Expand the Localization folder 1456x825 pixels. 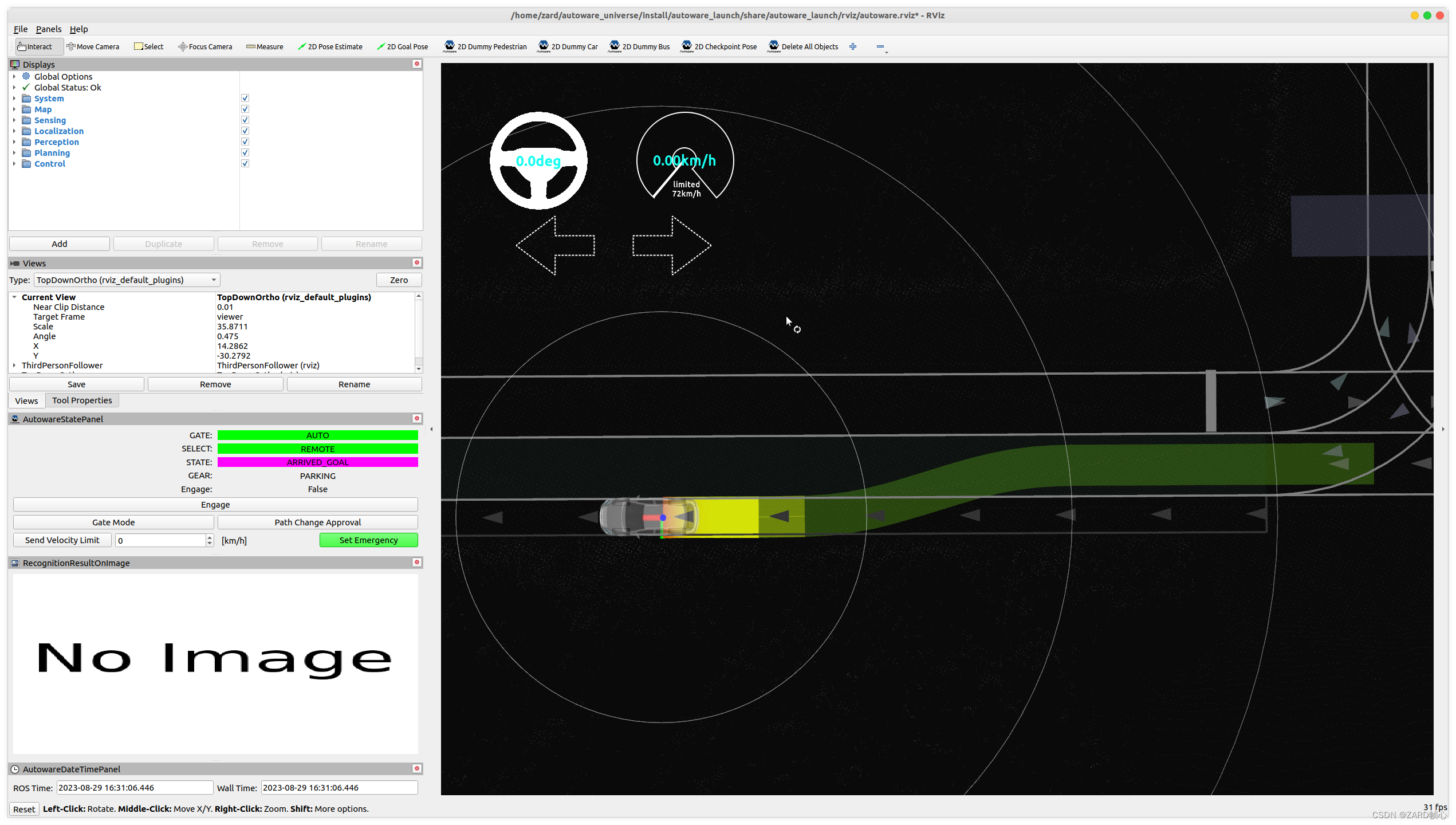(14, 131)
